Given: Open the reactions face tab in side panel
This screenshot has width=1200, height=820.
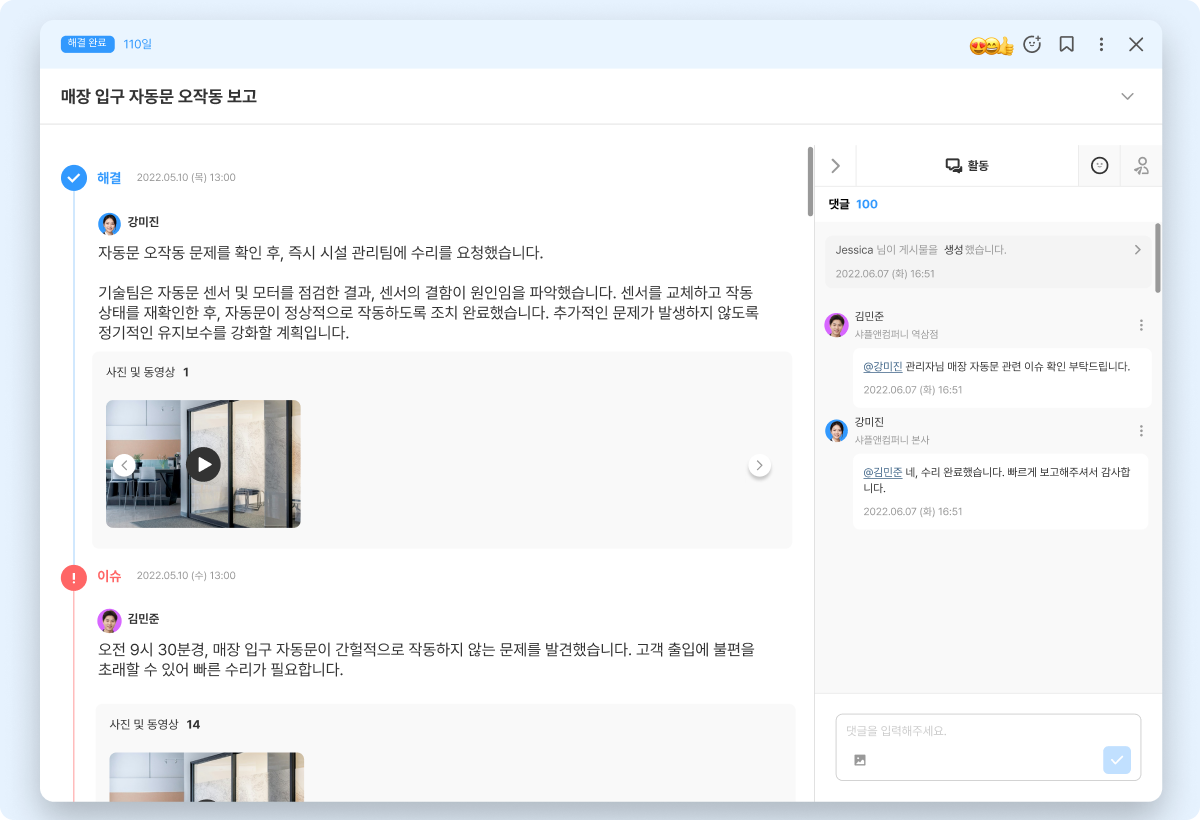Looking at the screenshot, I should point(1099,166).
